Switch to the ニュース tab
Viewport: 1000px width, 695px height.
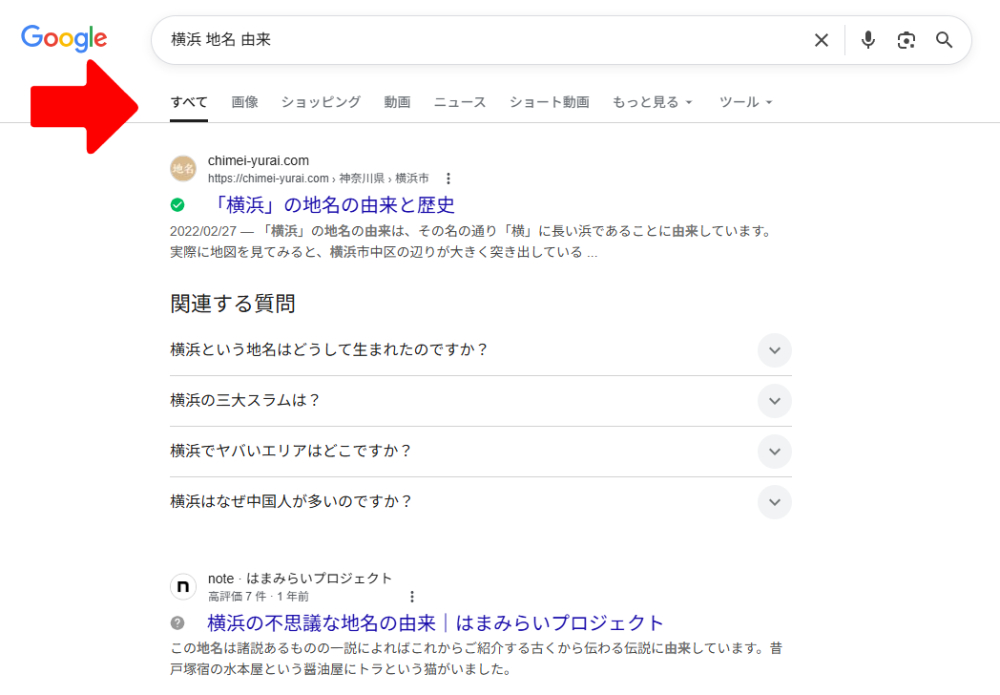[459, 101]
